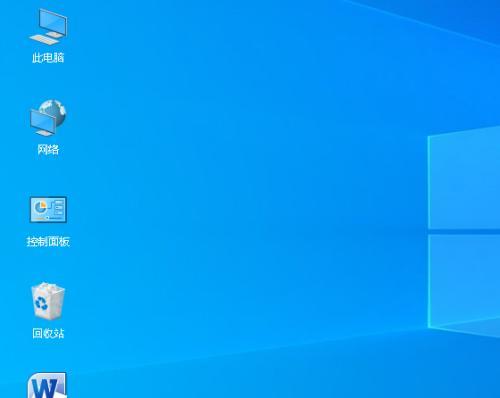Click the crumpled paper atop Recycle Bin
The width and height of the screenshot is (500, 398).
pyautogui.click(x=48, y=288)
